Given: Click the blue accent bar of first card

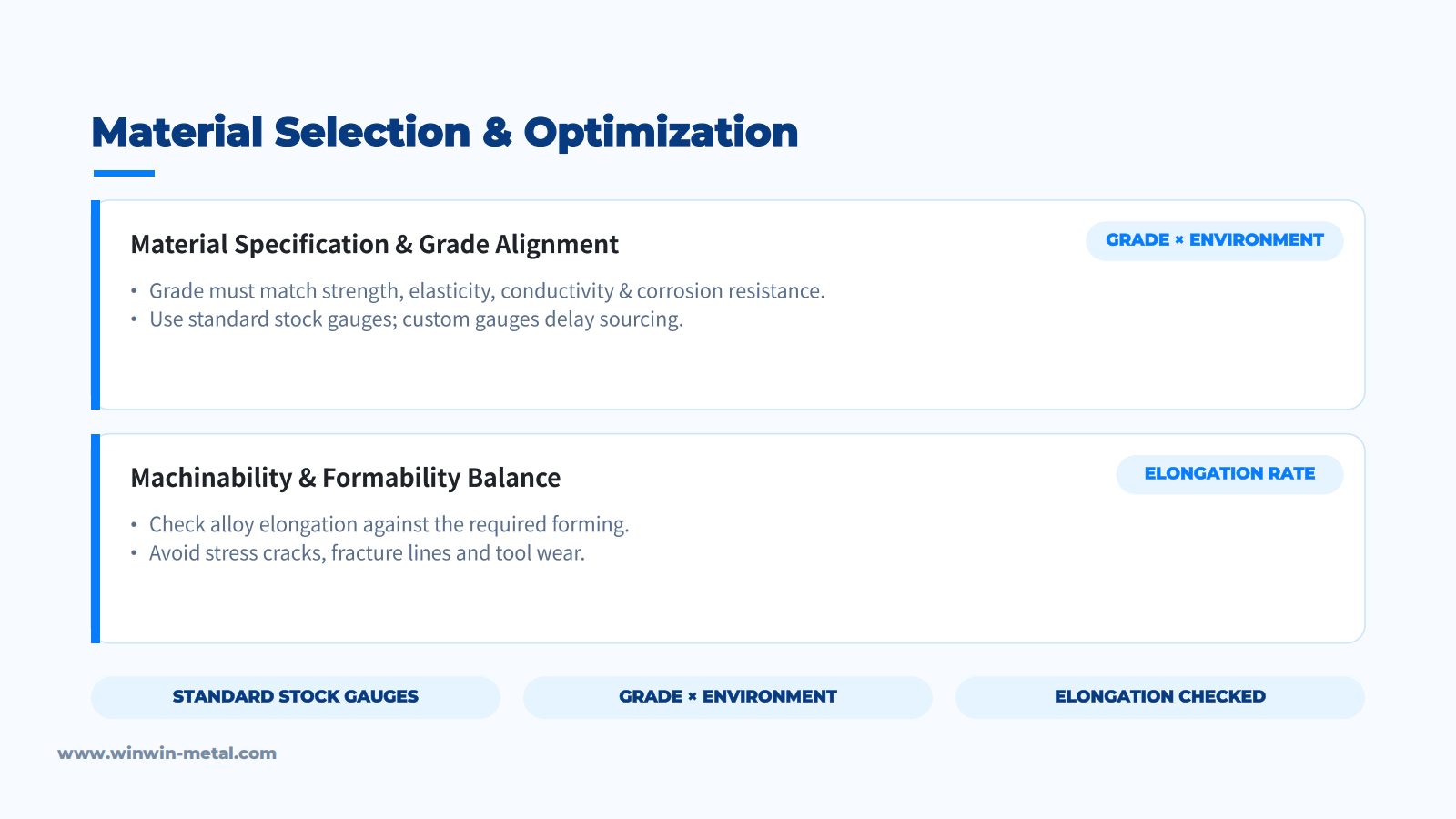Looking at the screenshot, I should click(x=96, y=305).
